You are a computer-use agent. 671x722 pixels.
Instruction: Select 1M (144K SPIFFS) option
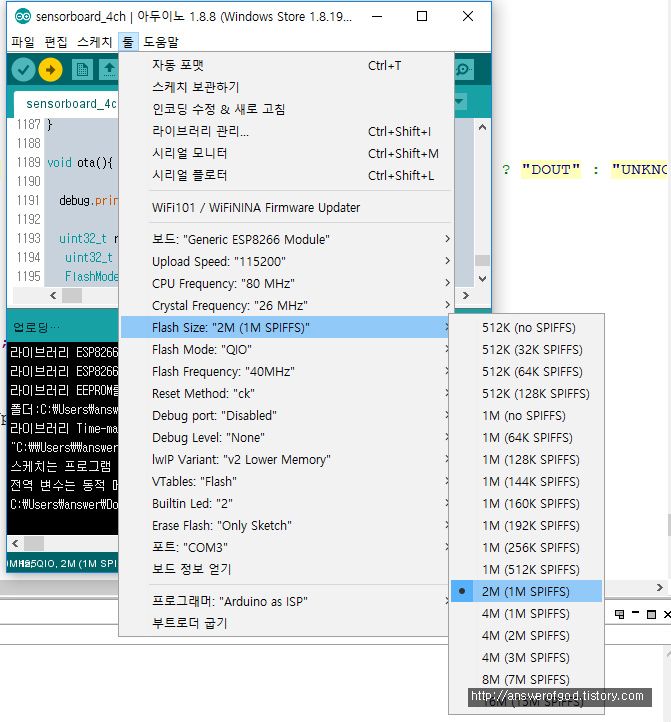point(526,482)
